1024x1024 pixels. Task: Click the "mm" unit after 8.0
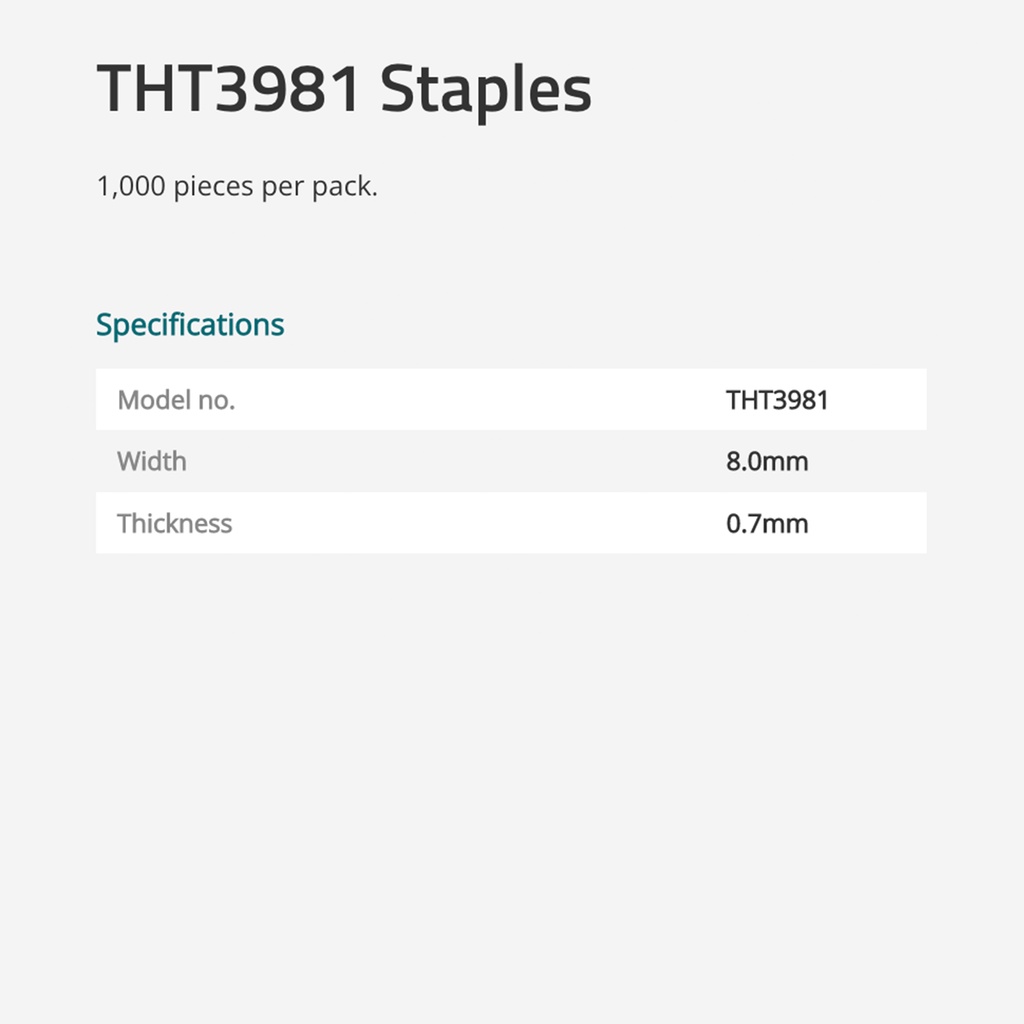point(787,462)
